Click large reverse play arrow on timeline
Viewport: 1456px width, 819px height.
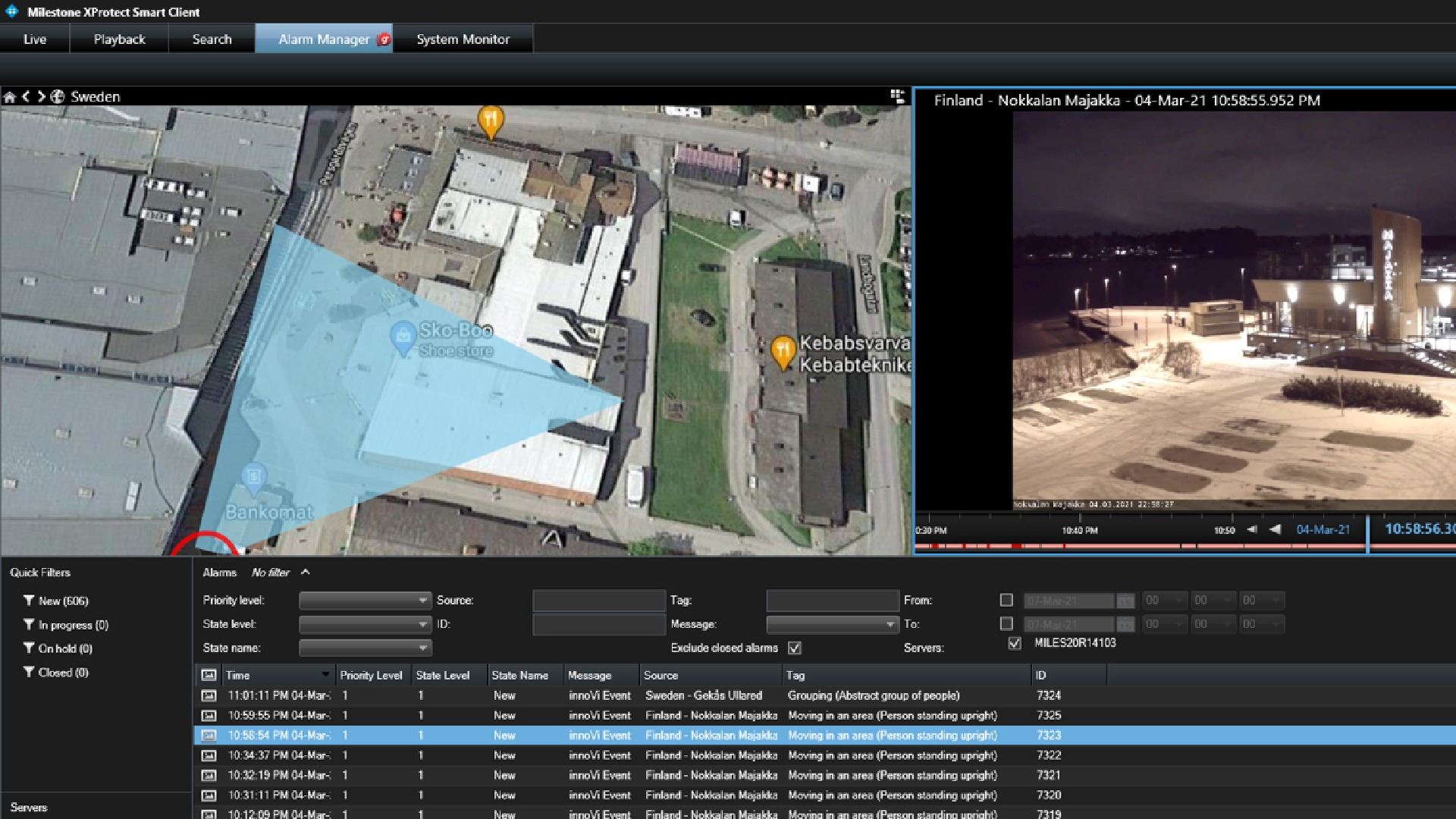[1276, 529]
